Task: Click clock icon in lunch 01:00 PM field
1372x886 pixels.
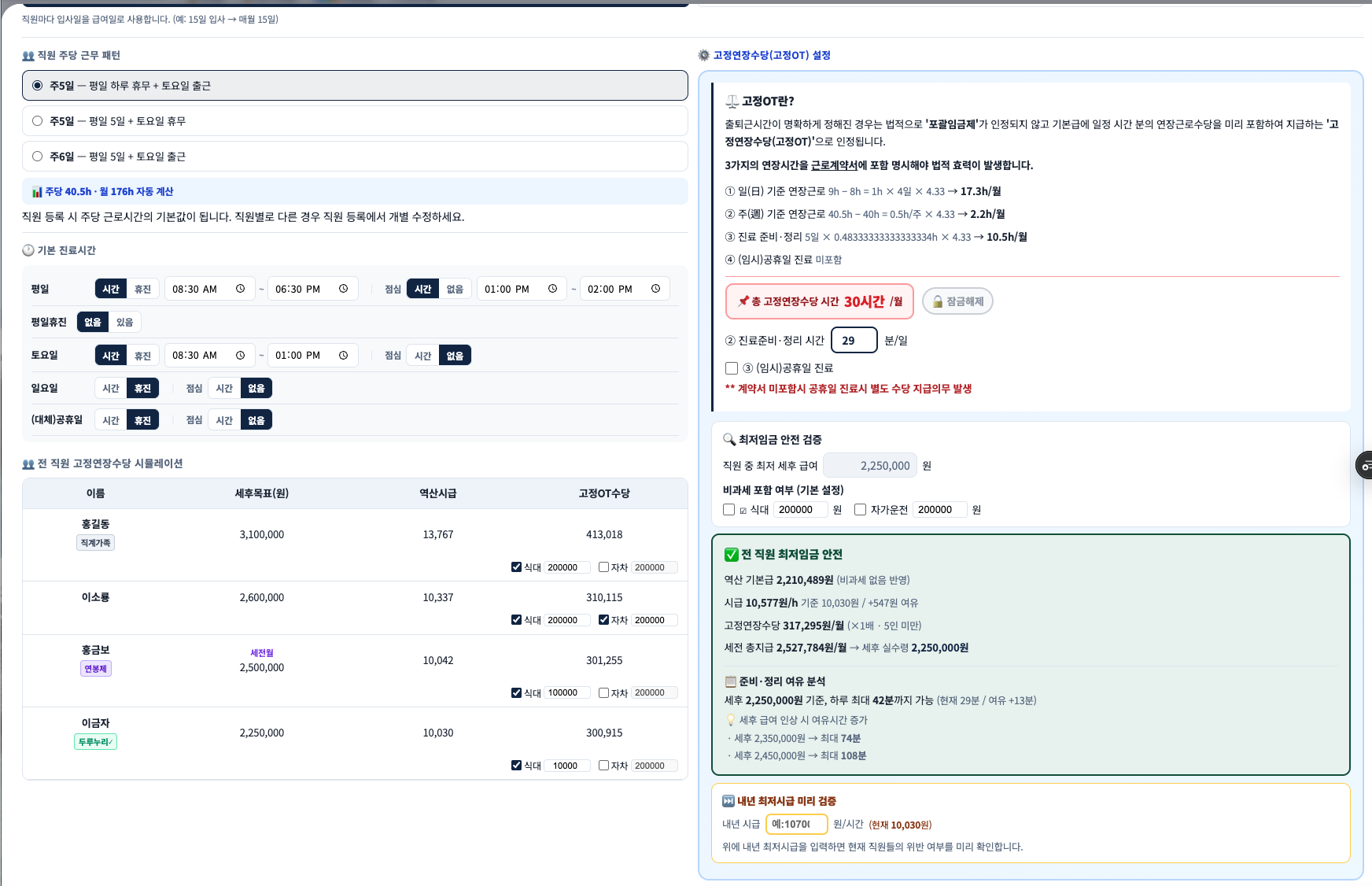Action: click(552, 289)
